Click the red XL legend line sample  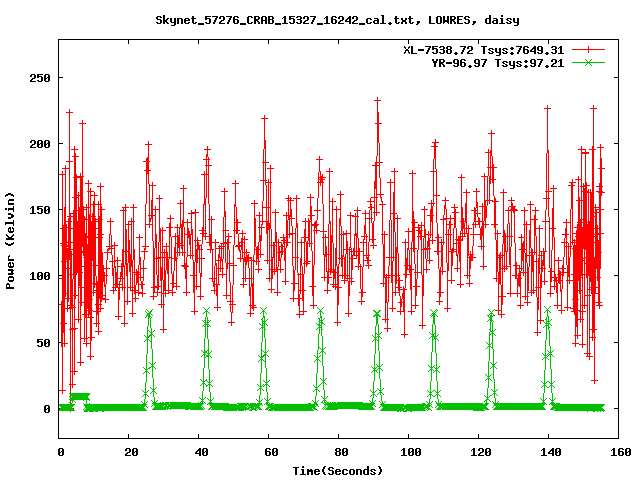click(588, 50)
